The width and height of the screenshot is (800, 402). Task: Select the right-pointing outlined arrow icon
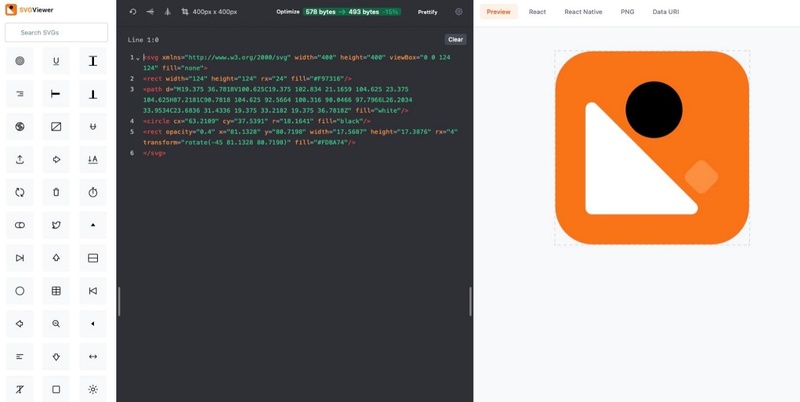pos(56,160)
